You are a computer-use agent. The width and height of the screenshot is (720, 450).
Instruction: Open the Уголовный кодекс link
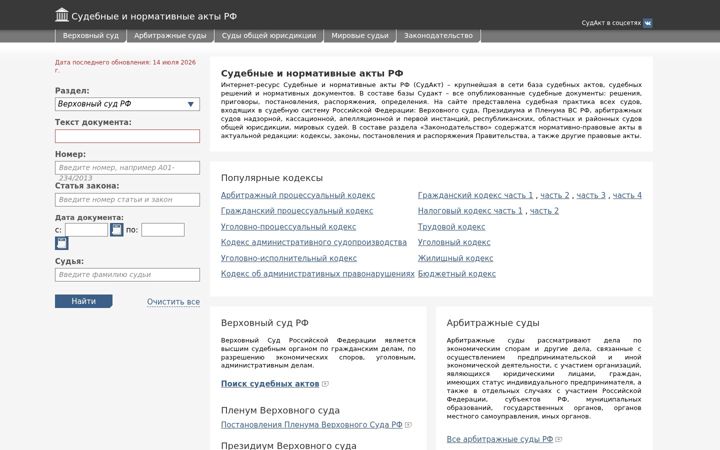click(454, 242)
